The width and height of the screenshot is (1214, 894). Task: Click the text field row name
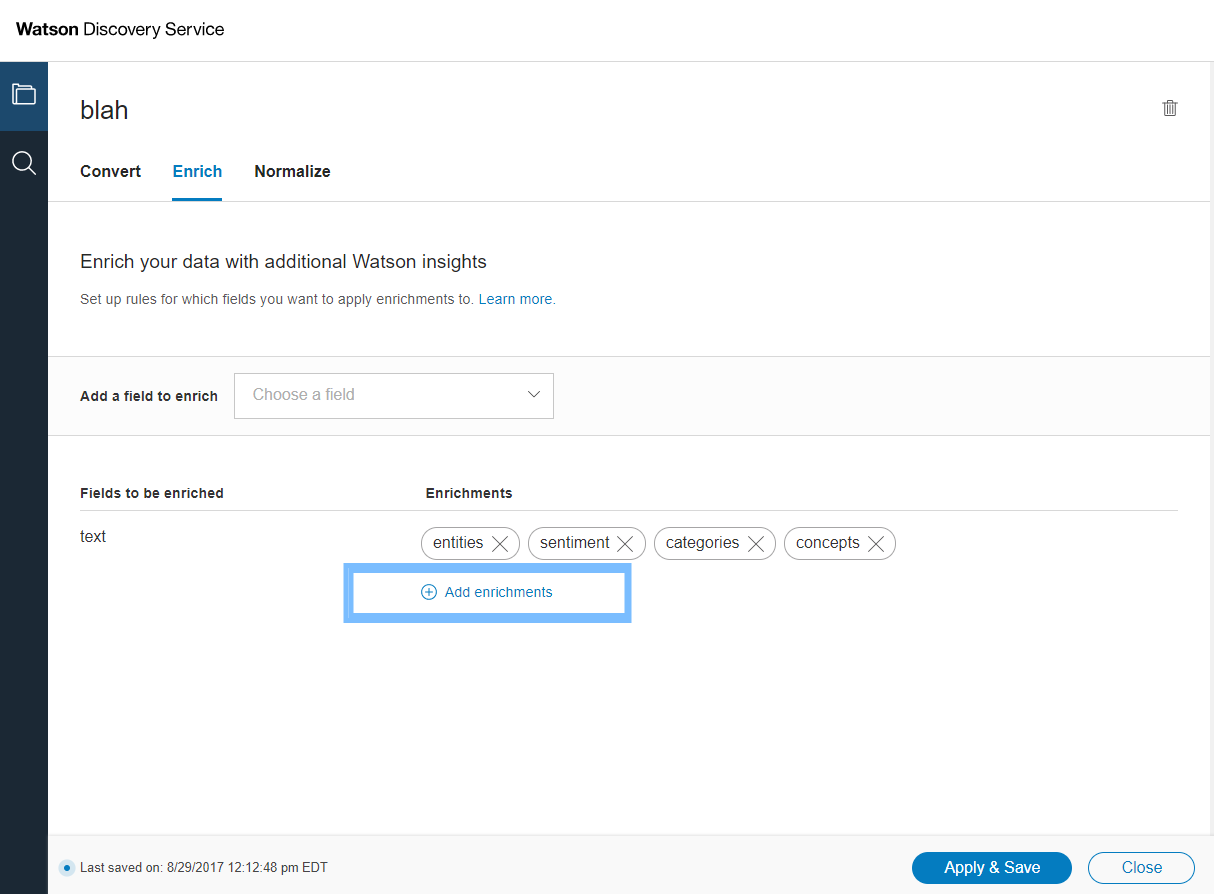tap(93, 536)
